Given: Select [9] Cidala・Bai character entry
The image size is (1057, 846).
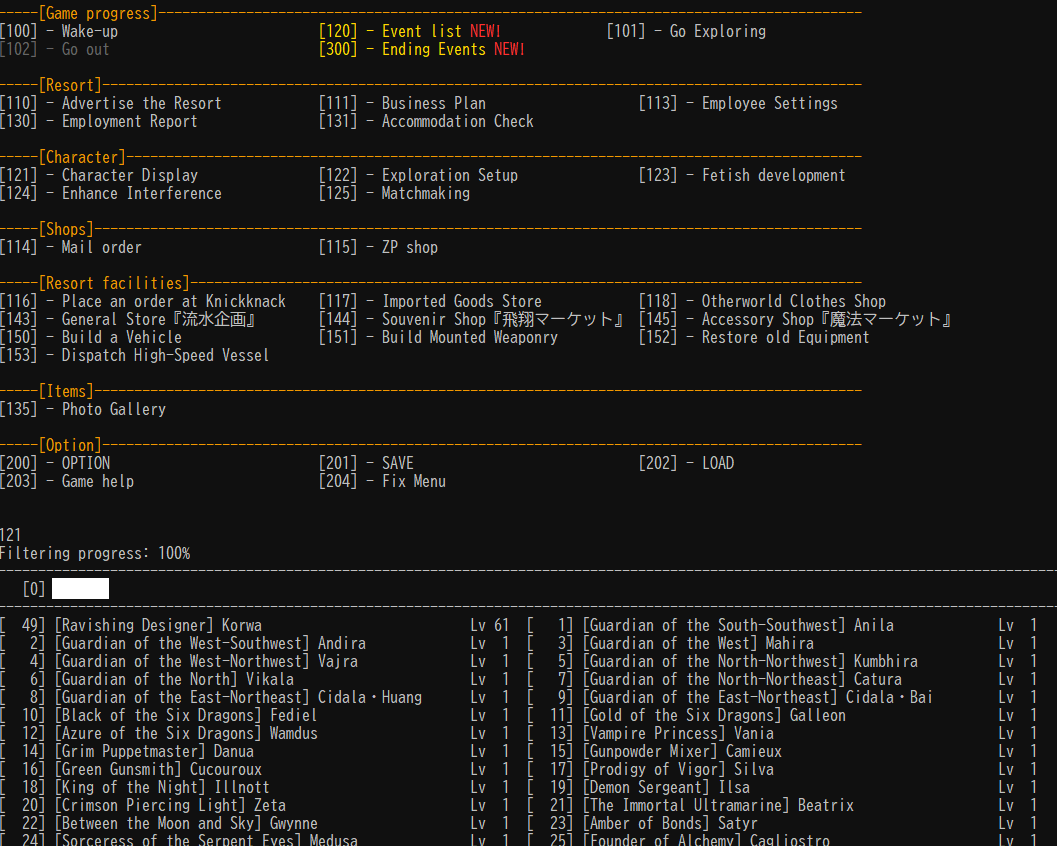Looking at the screenshot, I should point(782,698).
